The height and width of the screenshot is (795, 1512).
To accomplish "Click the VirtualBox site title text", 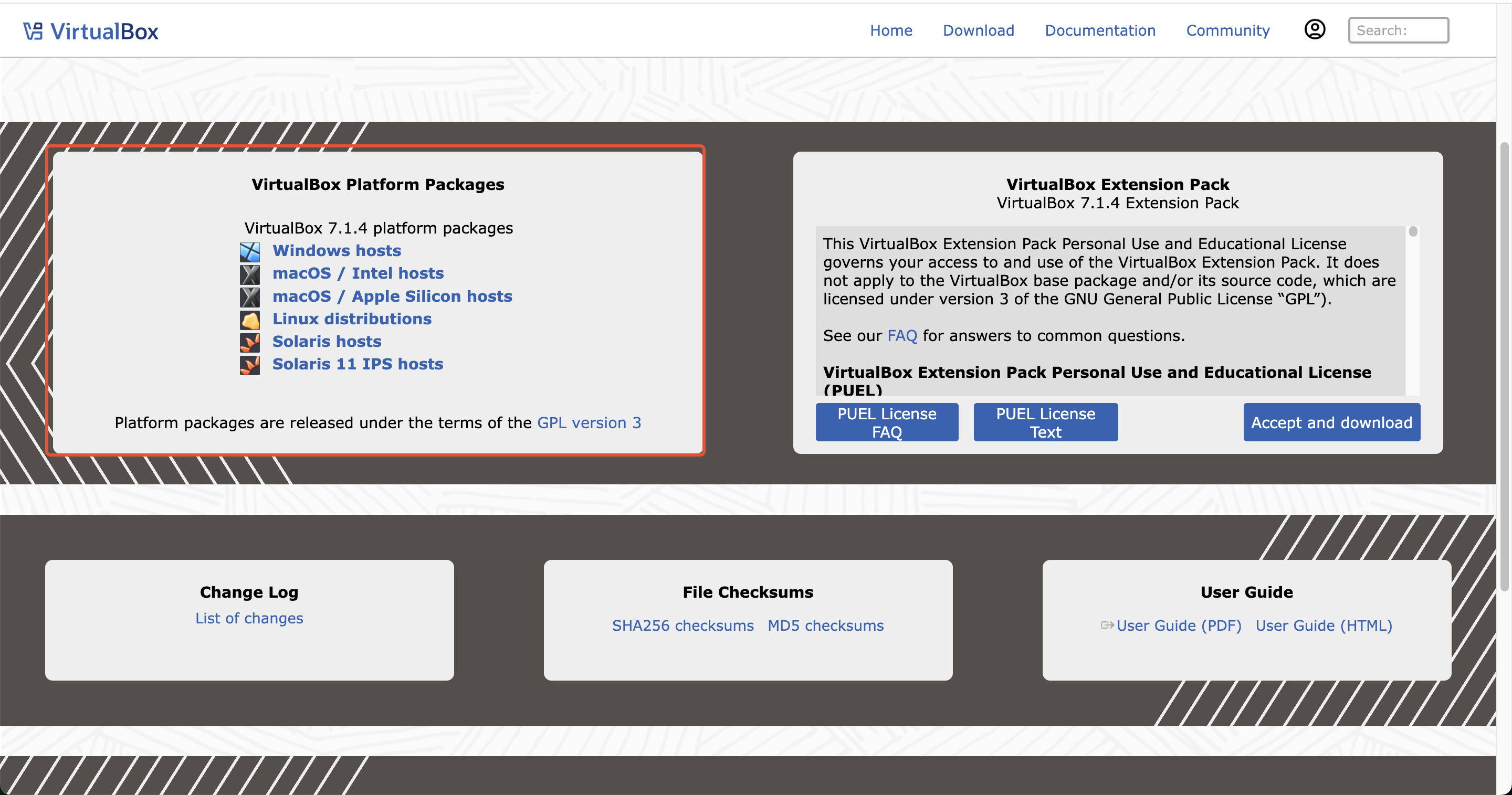I will 104,31.
